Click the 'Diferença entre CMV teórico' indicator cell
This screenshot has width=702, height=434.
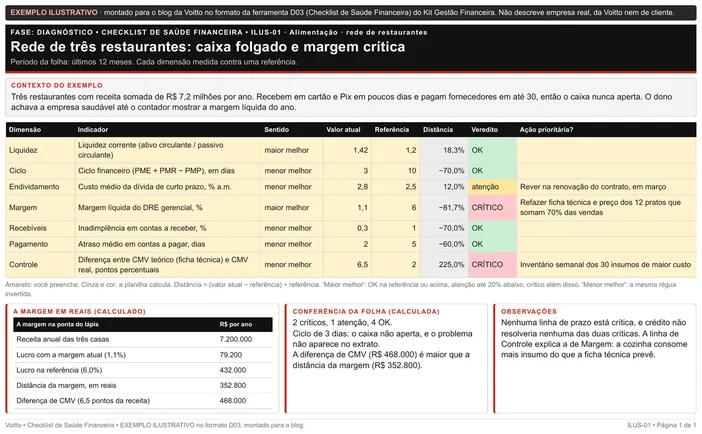point(168,264)
